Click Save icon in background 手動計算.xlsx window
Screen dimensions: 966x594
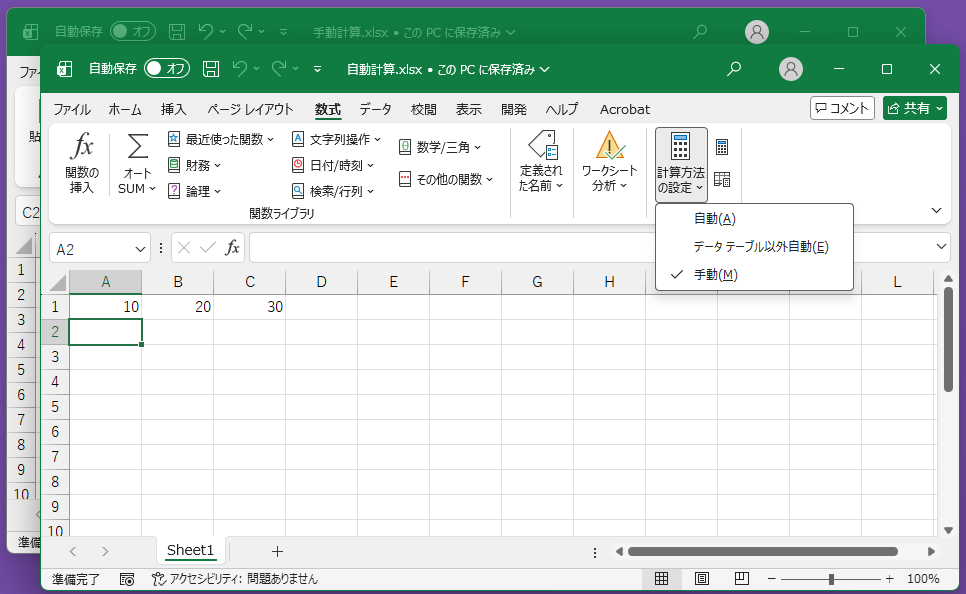click(x=177, y=31)
